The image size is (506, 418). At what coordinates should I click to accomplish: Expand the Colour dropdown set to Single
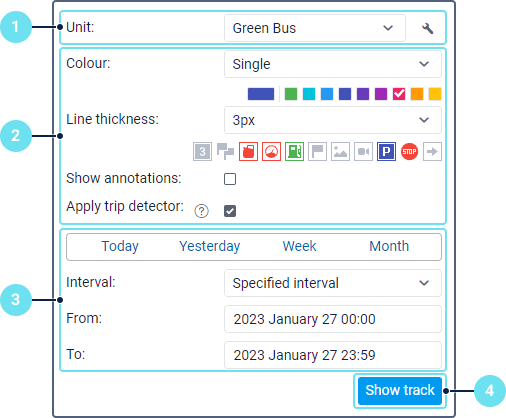tap(333, 64)
